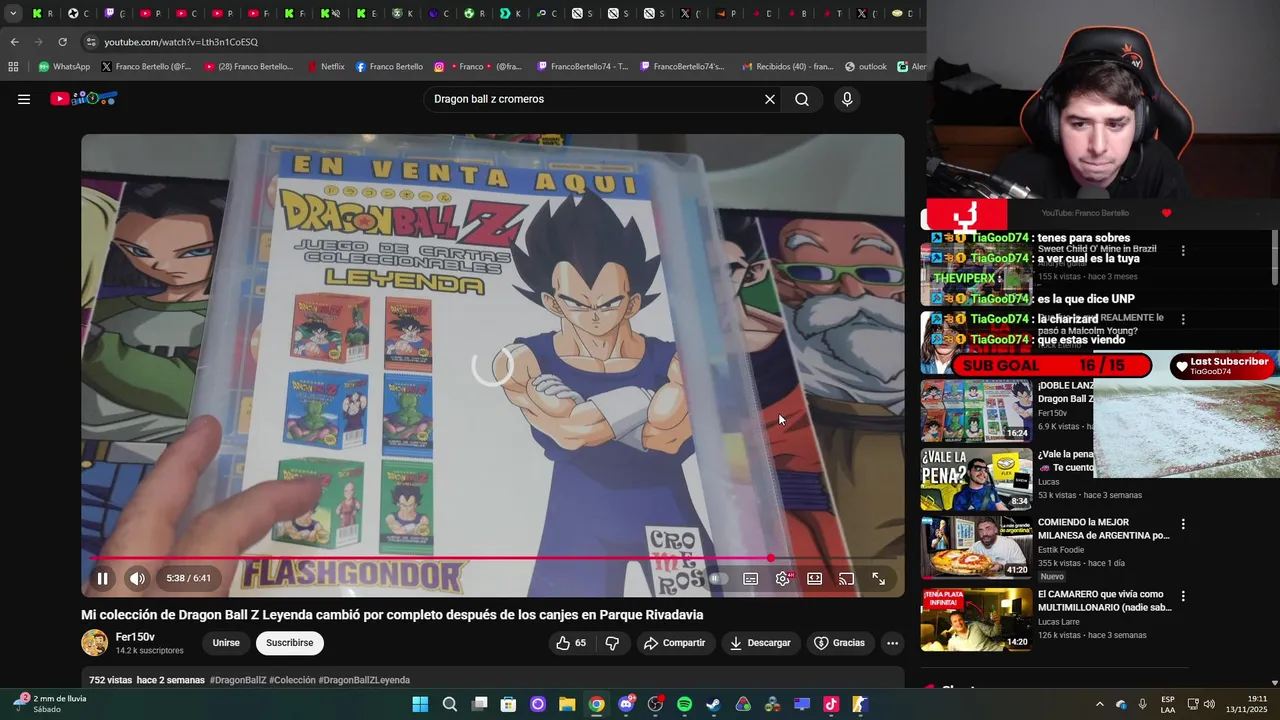The width and height of the screenshot is (1280, 720).
Task: Open site information icon in address bar
Action: point(91,42)
